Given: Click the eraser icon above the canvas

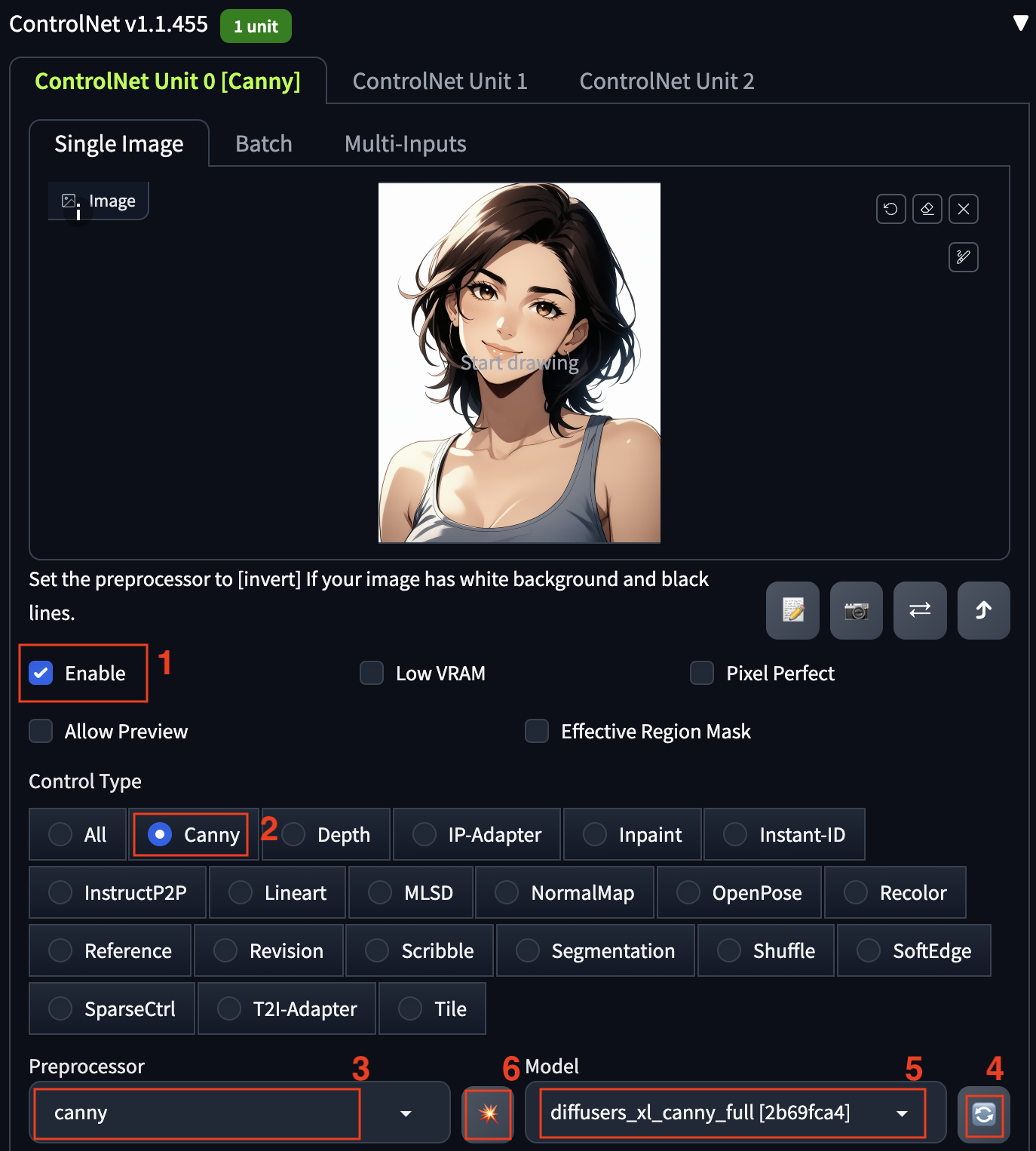Looking at the screenshot, I should (927, 209).
